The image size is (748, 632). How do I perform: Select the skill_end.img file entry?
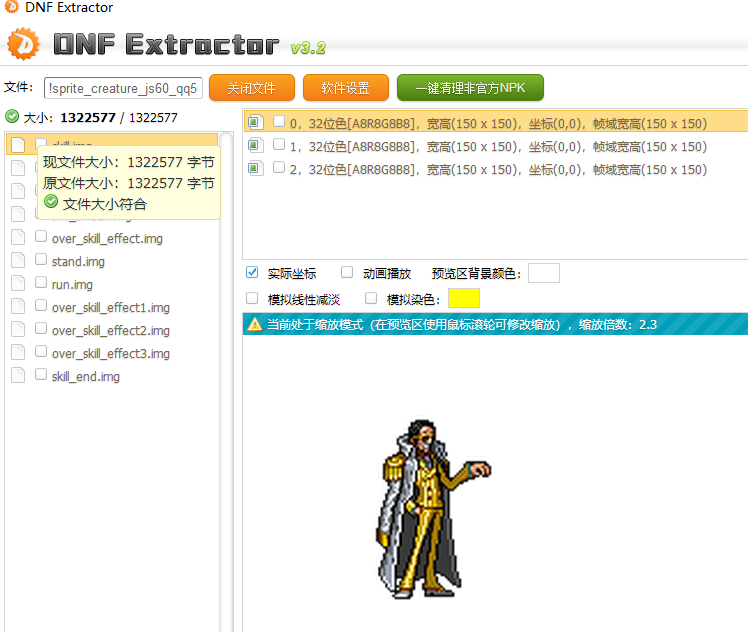(86, 376)
